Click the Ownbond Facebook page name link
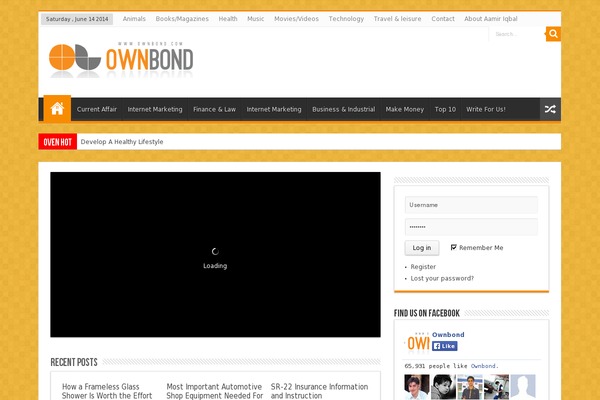Screen dimensions: 600x400 click(448, 335)
